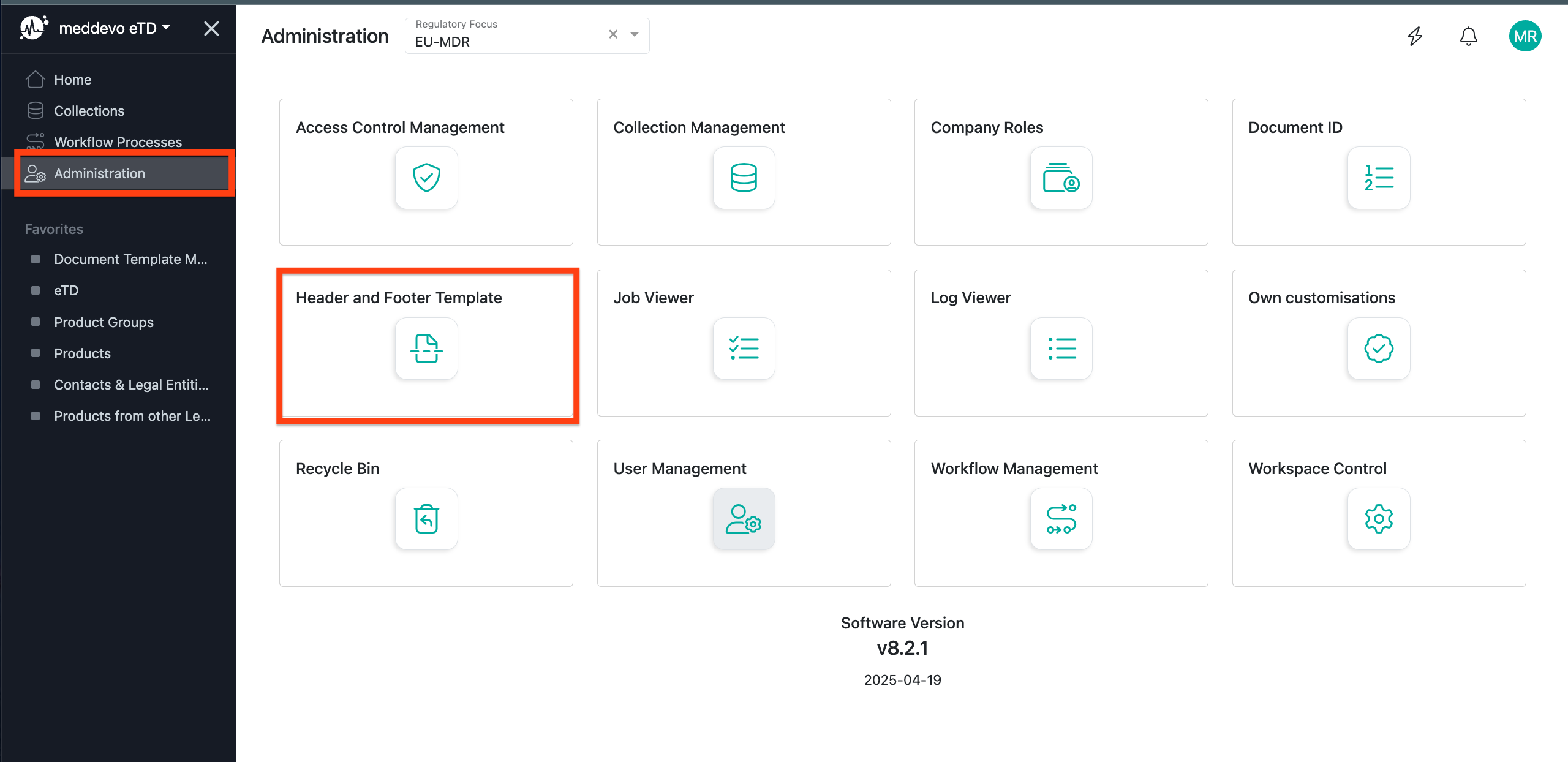This screenshot has width=1568, height=762.
Task: Open Workflow Processes in the sidebar
Action: click(x=118, y=142)
